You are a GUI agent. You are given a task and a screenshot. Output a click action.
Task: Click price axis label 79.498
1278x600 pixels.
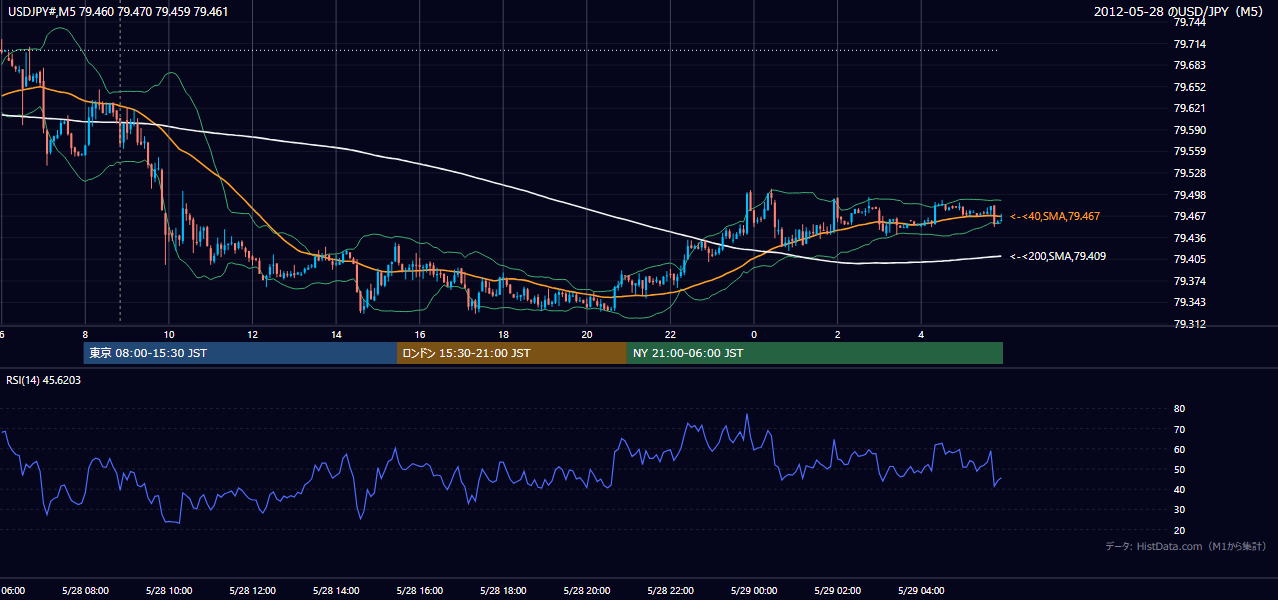click(1188, 195)
